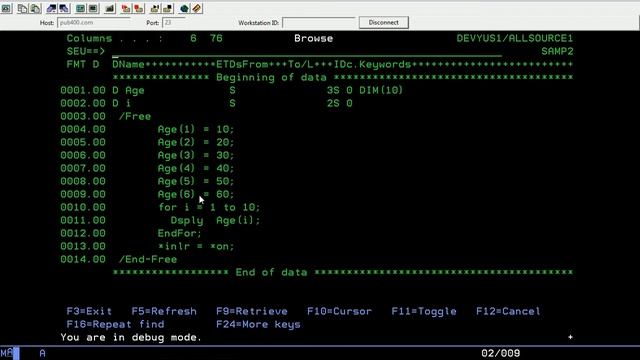The image size is (640, 360).
Task: Click sequence number 0014.00
Action: pos(83,260)
